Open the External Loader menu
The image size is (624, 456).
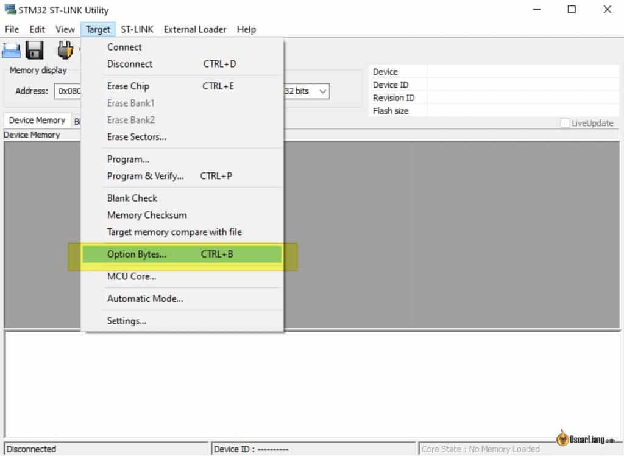pos(195,29)
